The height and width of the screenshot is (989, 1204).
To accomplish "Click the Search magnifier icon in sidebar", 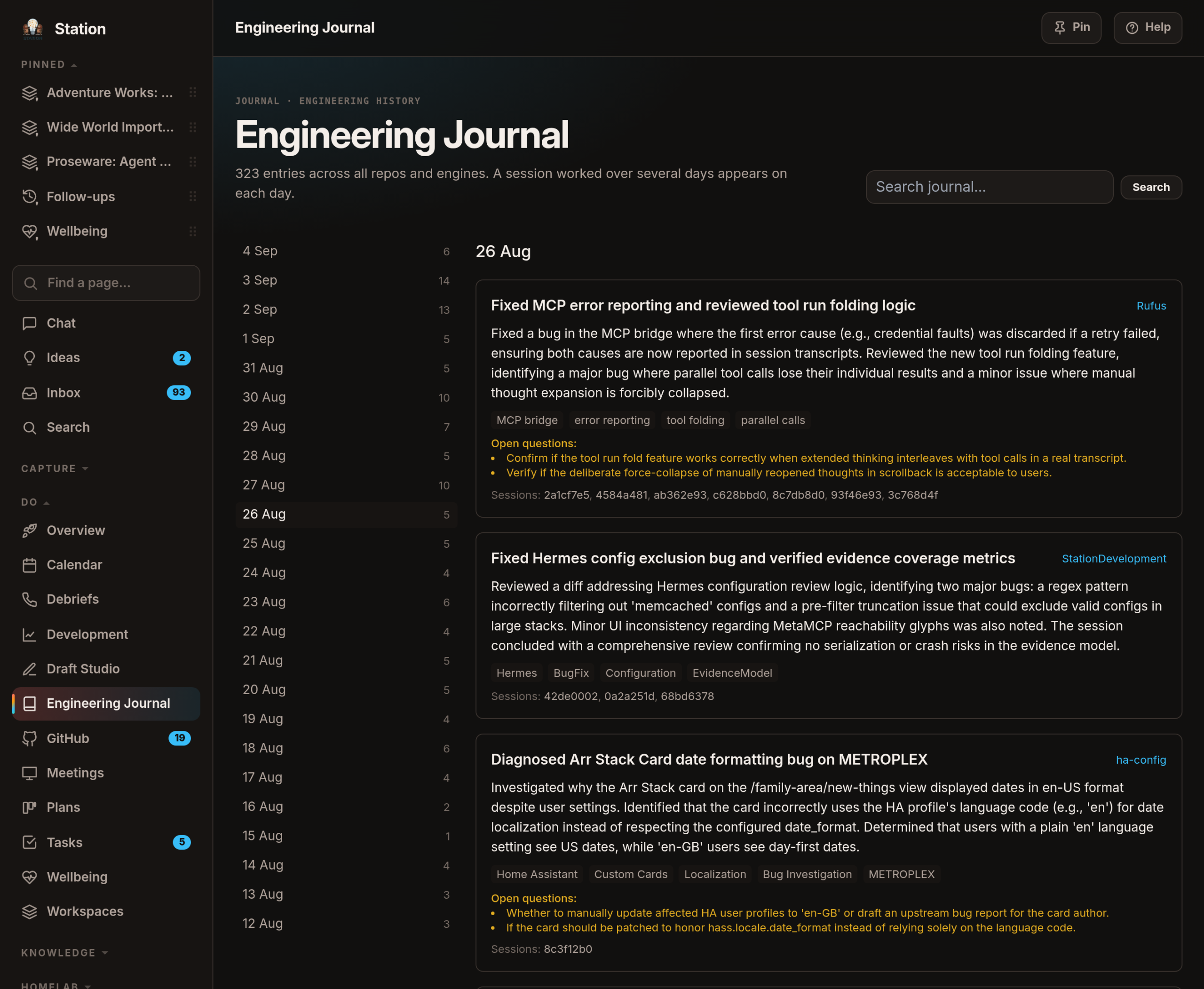I will [x=30, y=427].
